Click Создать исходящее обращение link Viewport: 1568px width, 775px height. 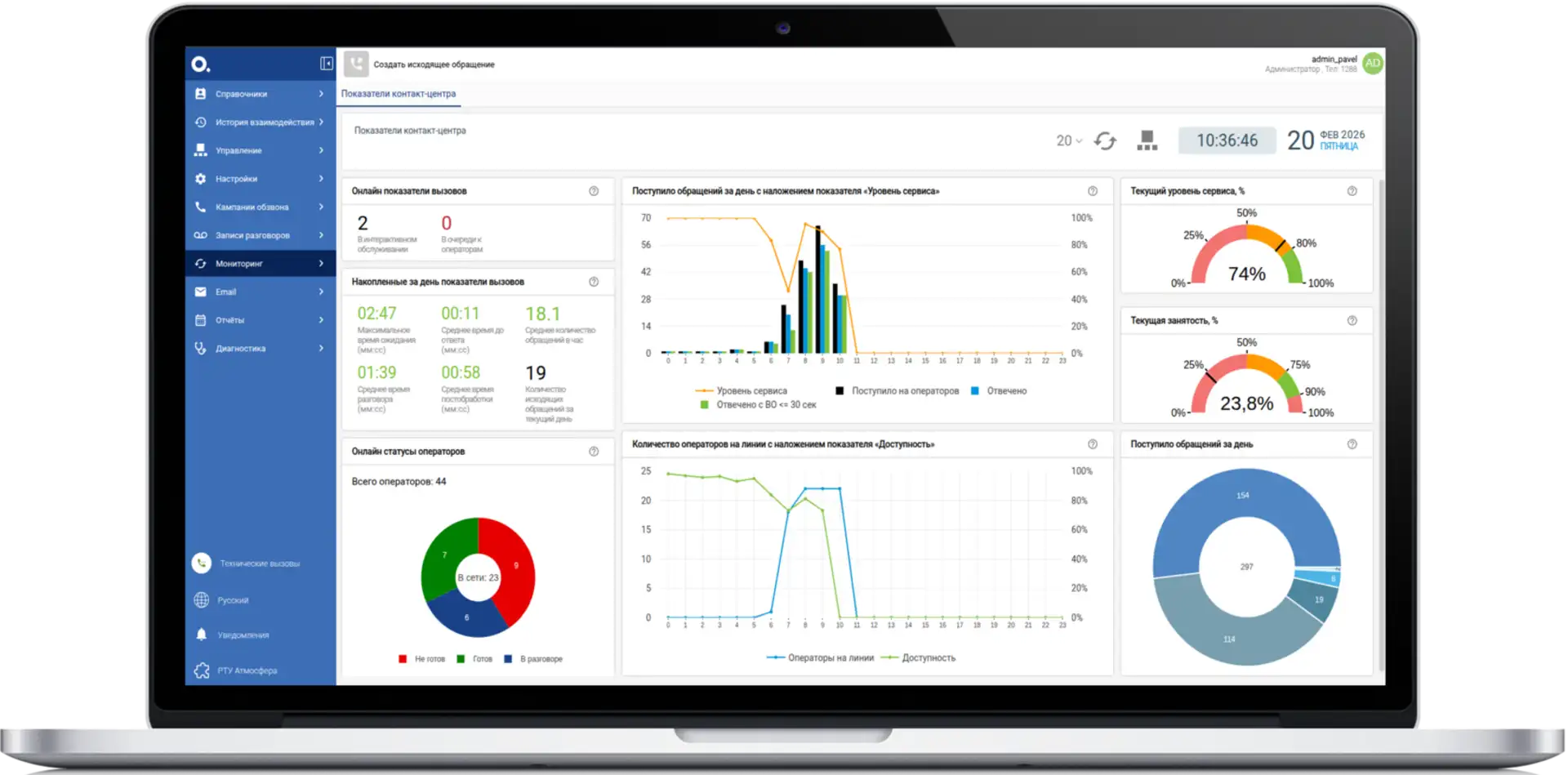coord(434,65)
